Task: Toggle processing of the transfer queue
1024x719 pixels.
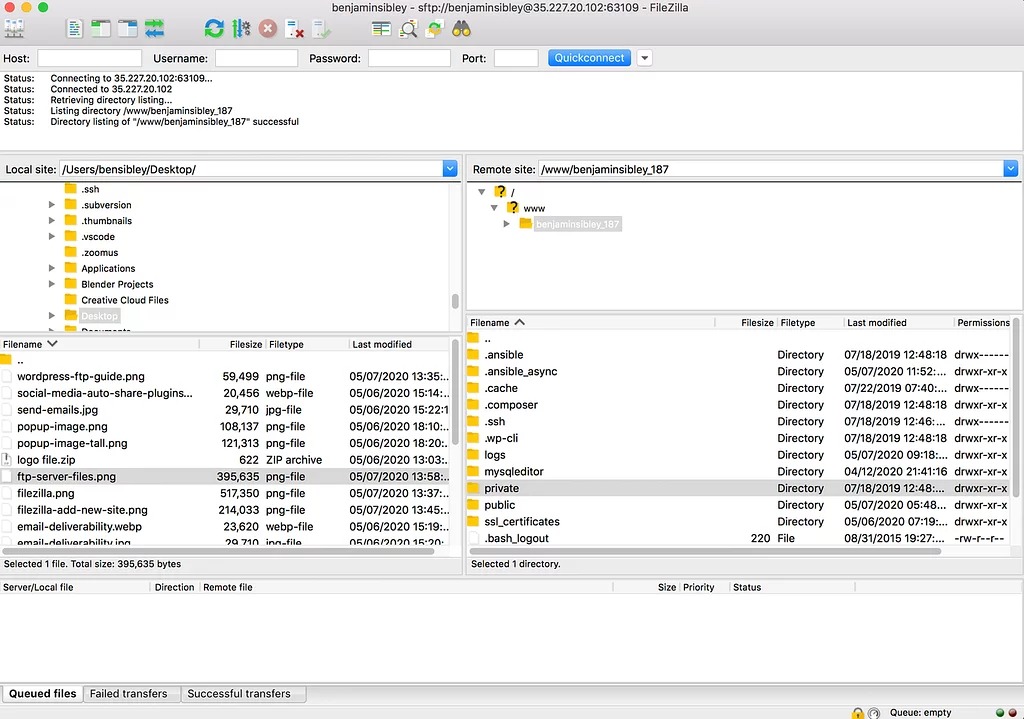Action: click(x=241, y=29)
